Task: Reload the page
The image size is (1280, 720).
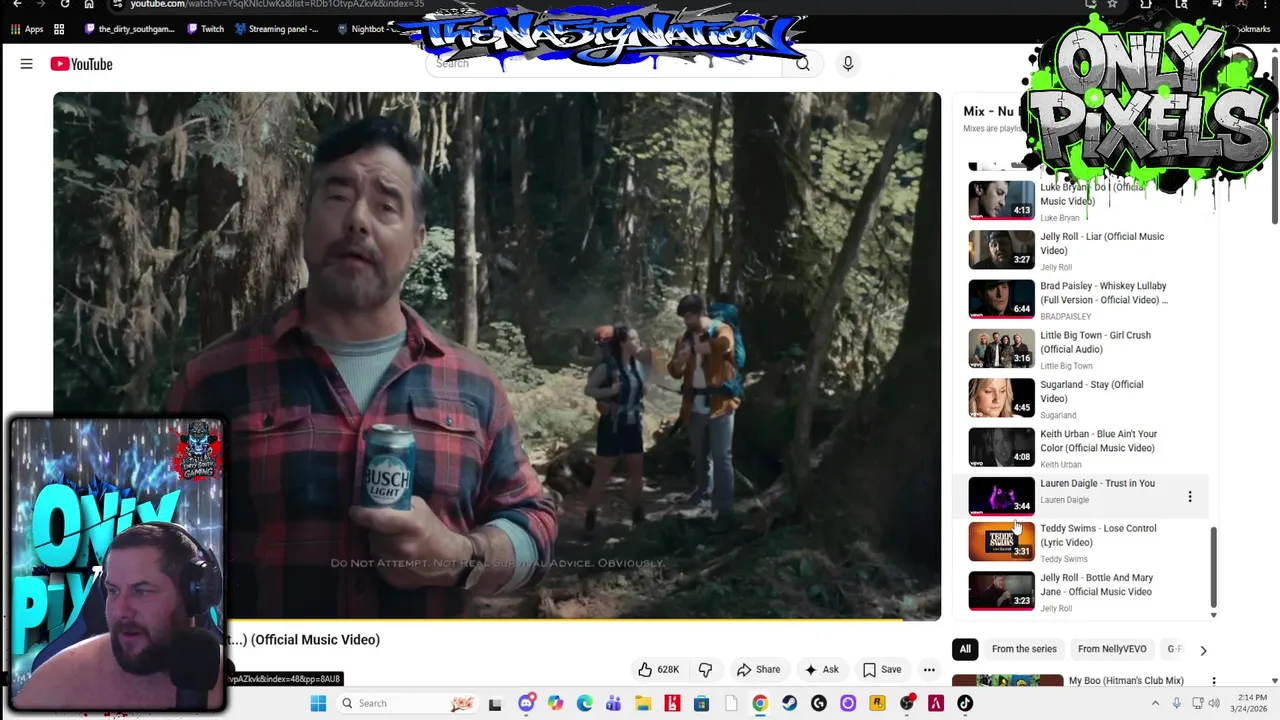Action: coord(65,4)
